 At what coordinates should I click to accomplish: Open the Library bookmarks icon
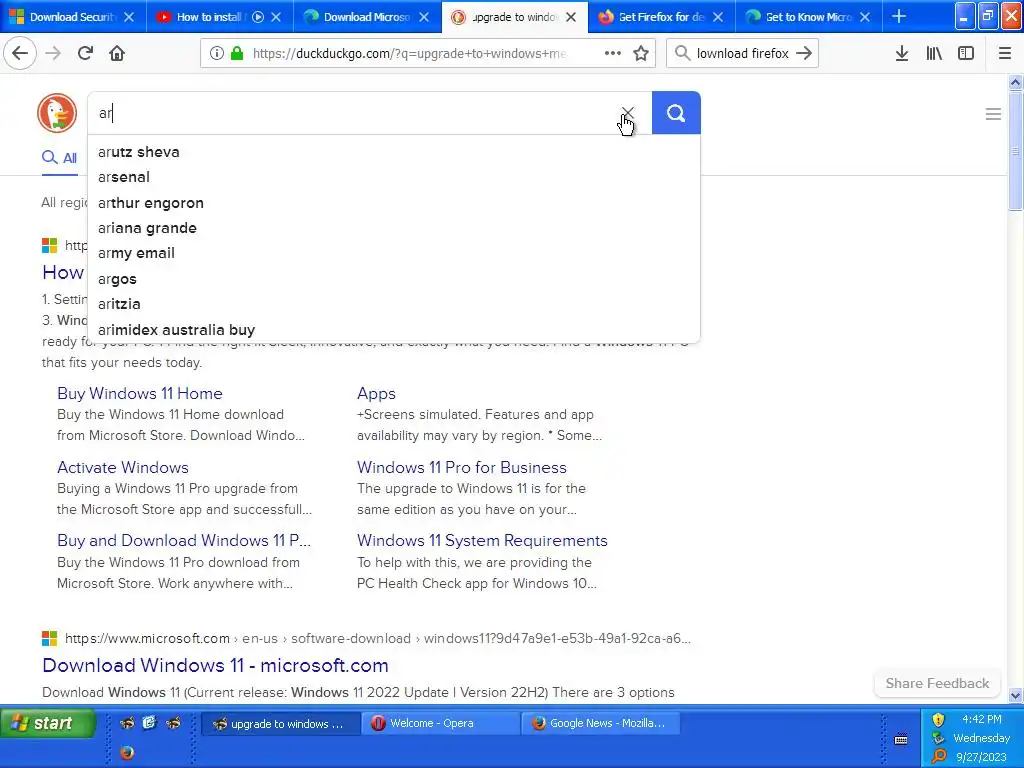(934, 54)
